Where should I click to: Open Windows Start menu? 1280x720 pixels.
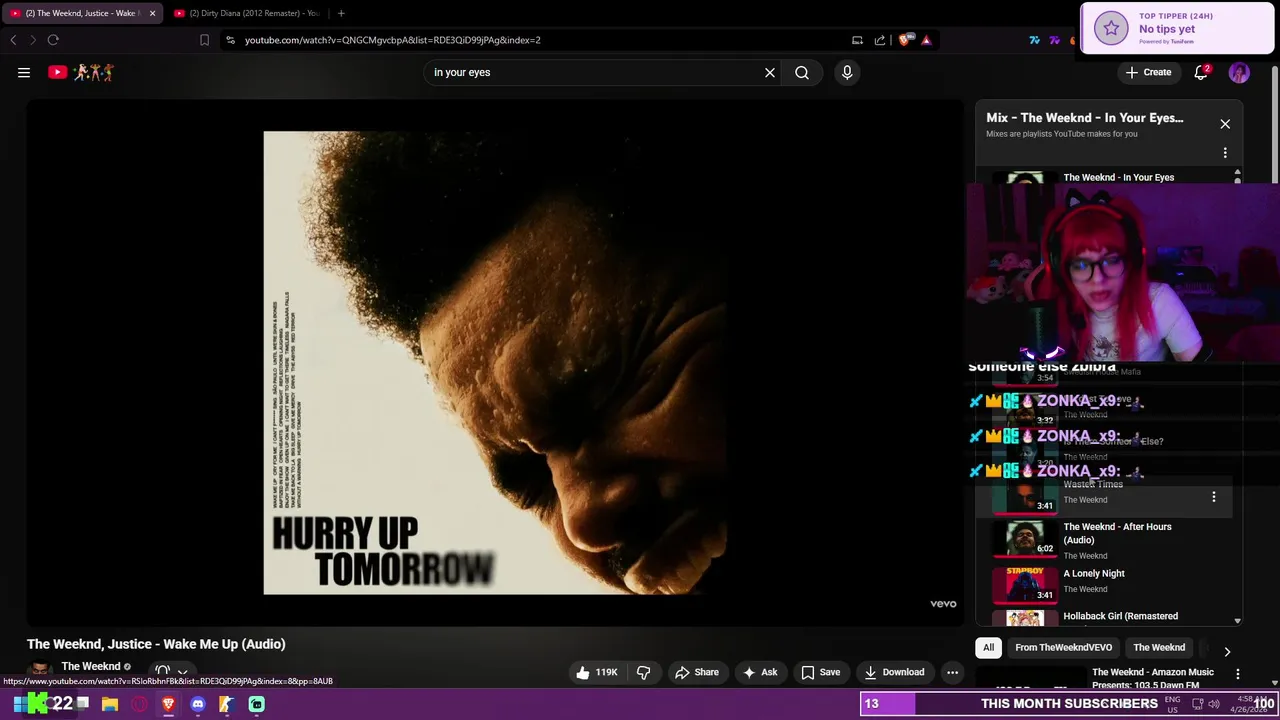click(19, 704)
